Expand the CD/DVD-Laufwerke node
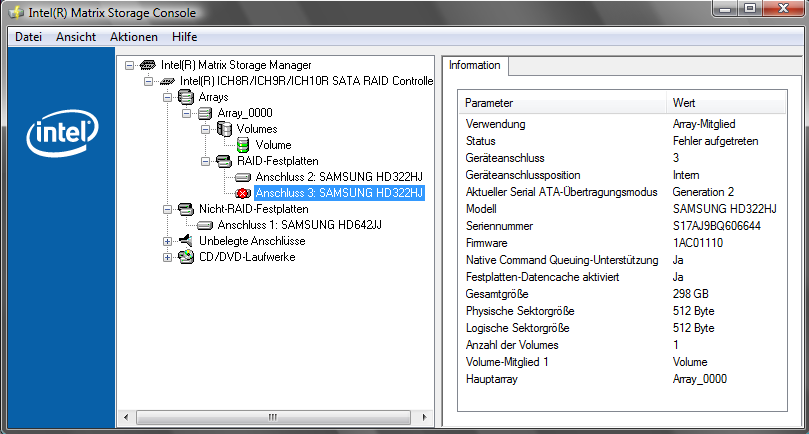 click(167, 257)
